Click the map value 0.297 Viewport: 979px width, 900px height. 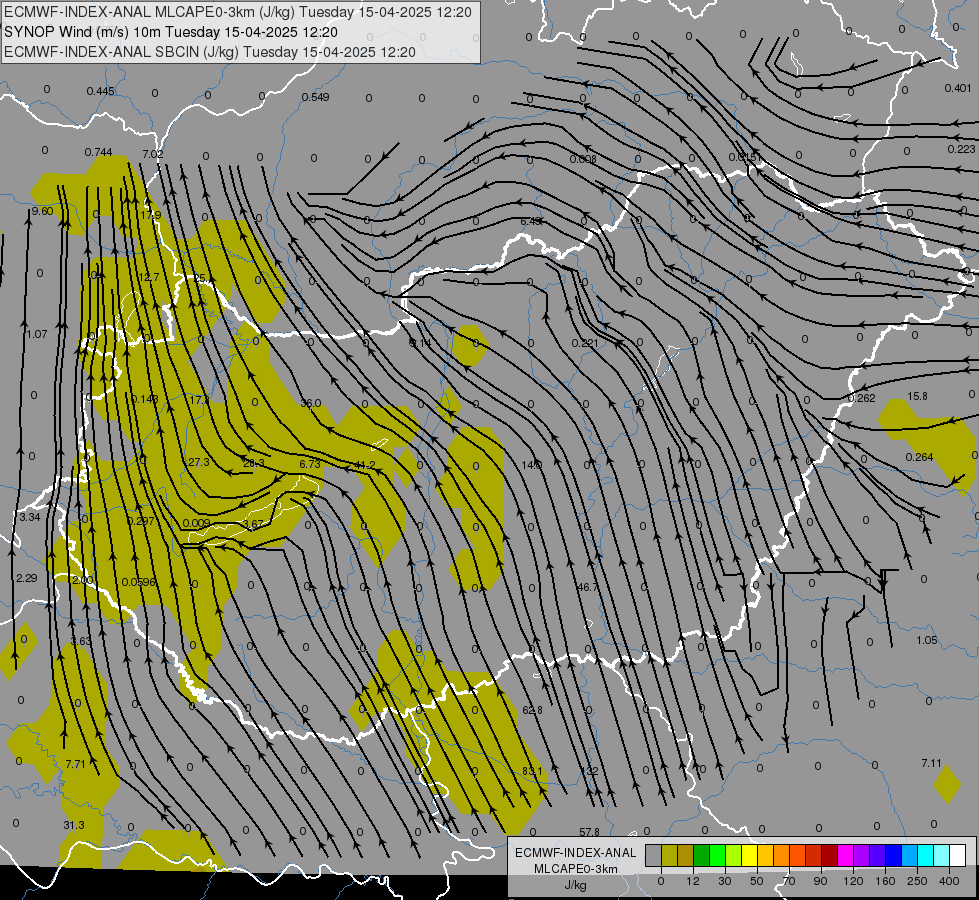click(140, 521)
